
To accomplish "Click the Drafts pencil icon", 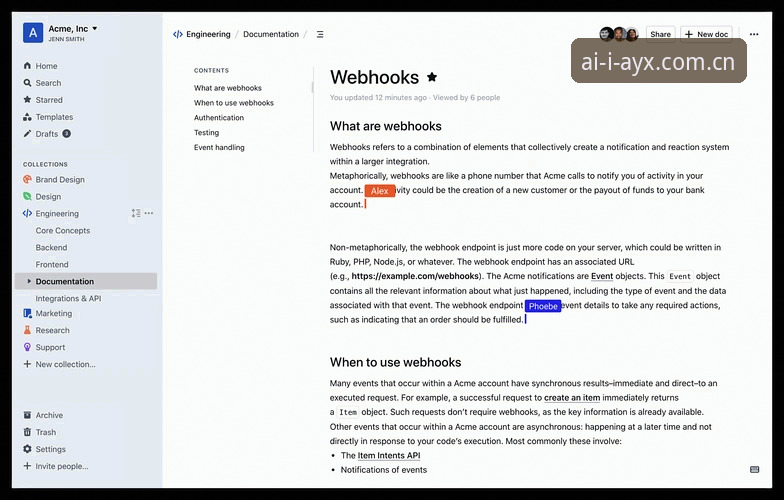I will tap(27, 134).
